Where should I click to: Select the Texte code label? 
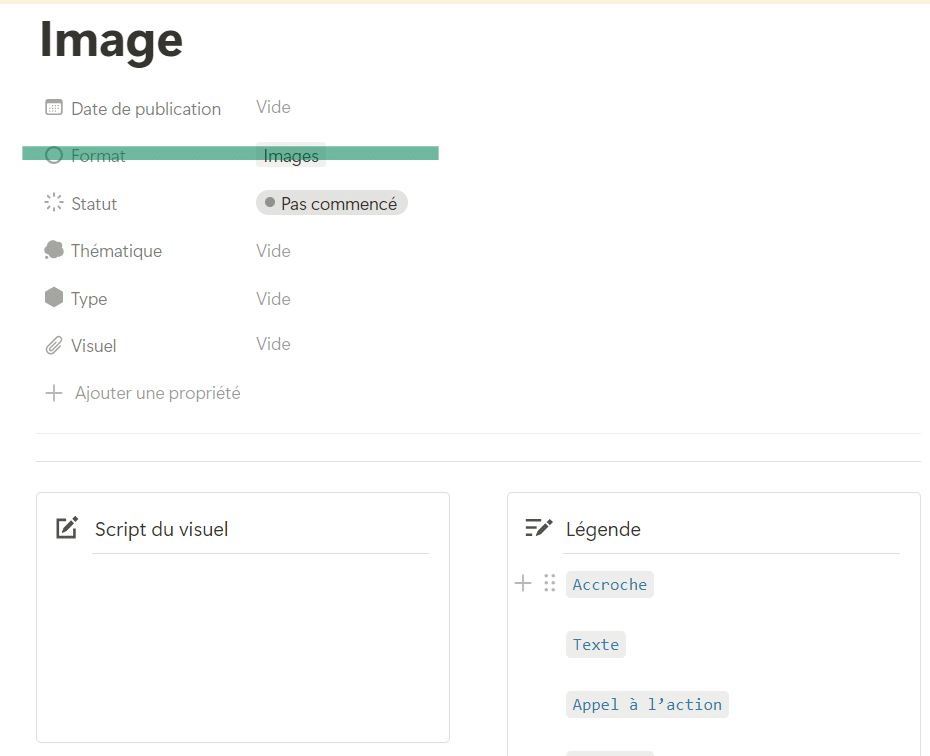click(596, 645)
